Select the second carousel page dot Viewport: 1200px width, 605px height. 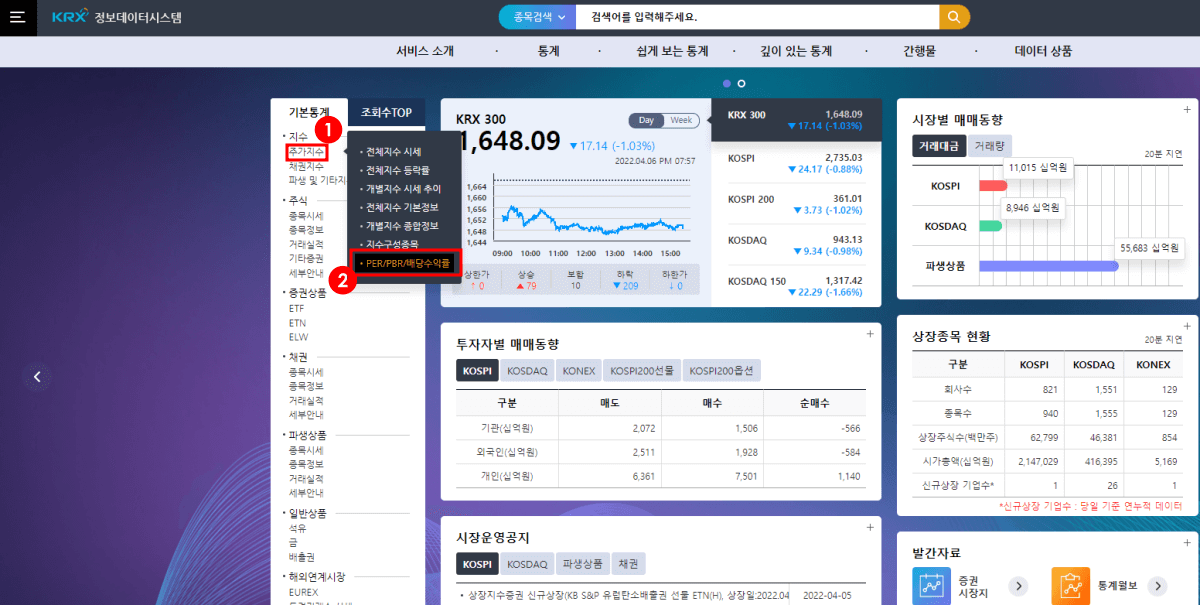pos(741,84)
